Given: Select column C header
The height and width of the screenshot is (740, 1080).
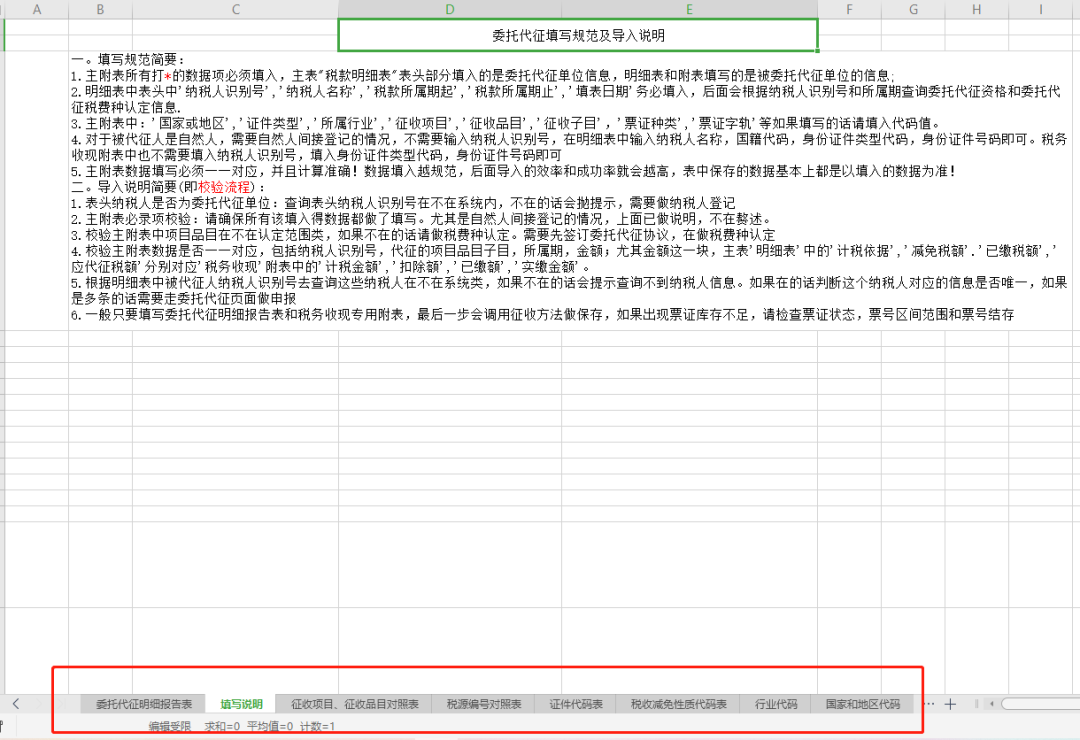Looking at the screenshot, I should (235, 9).
